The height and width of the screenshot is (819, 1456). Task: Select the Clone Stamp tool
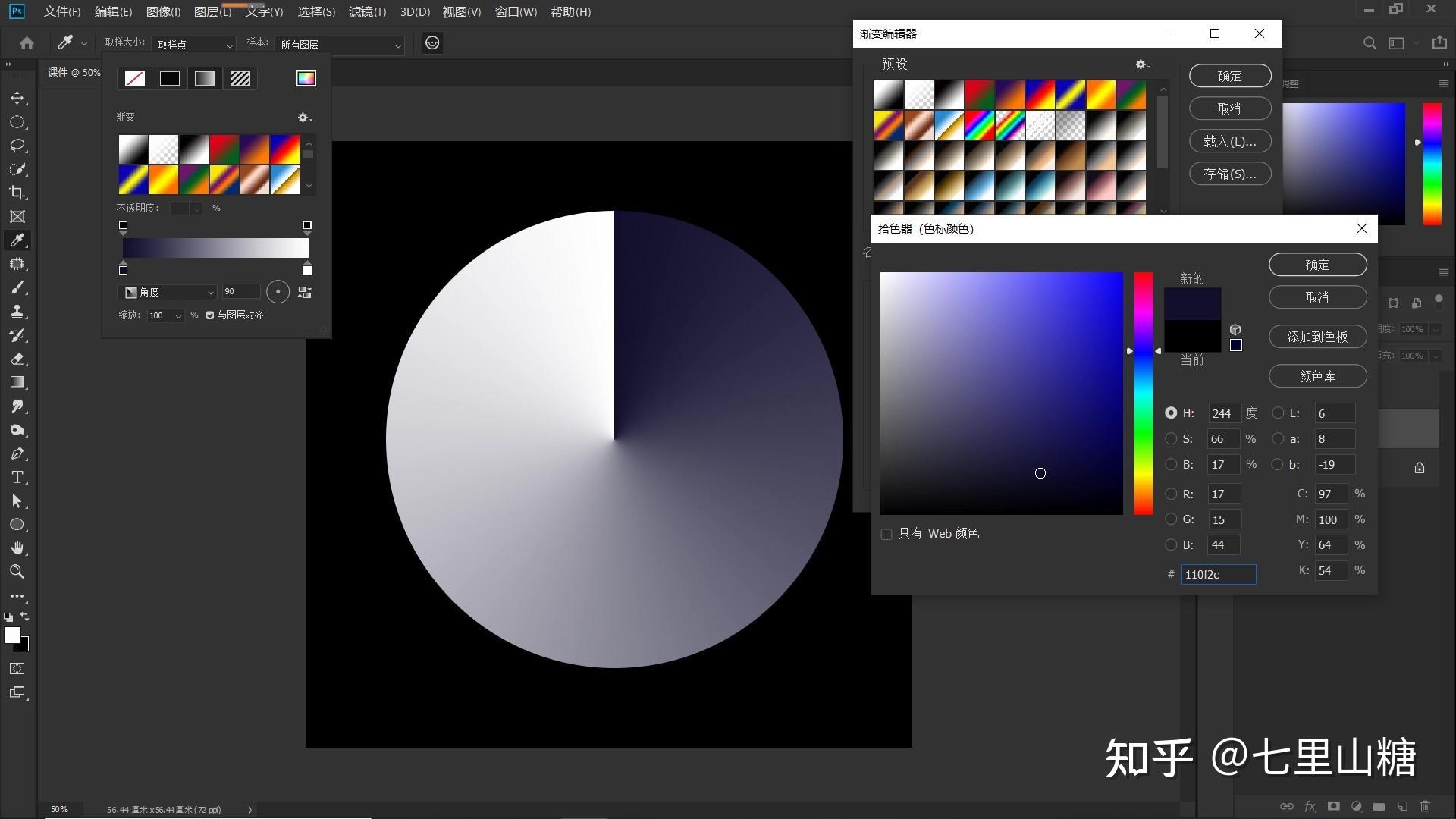tap(17, 311)
